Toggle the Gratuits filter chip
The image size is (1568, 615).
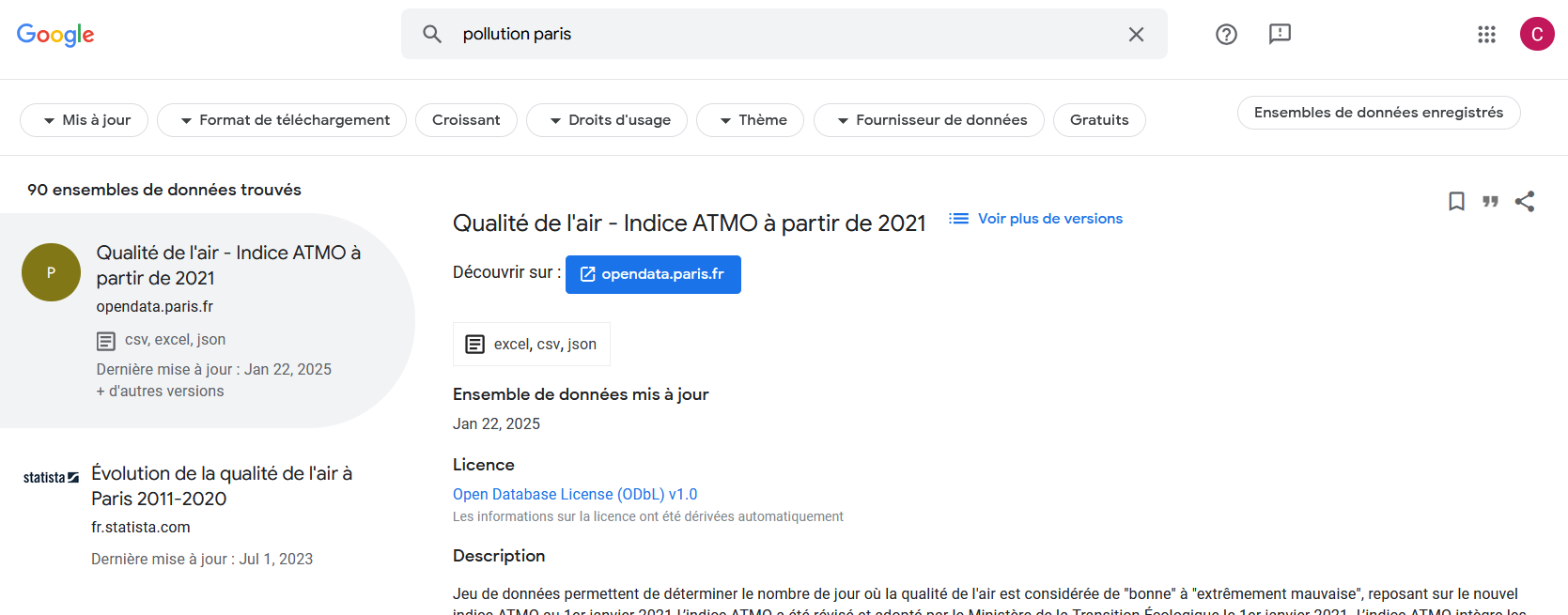point(1099,120)
